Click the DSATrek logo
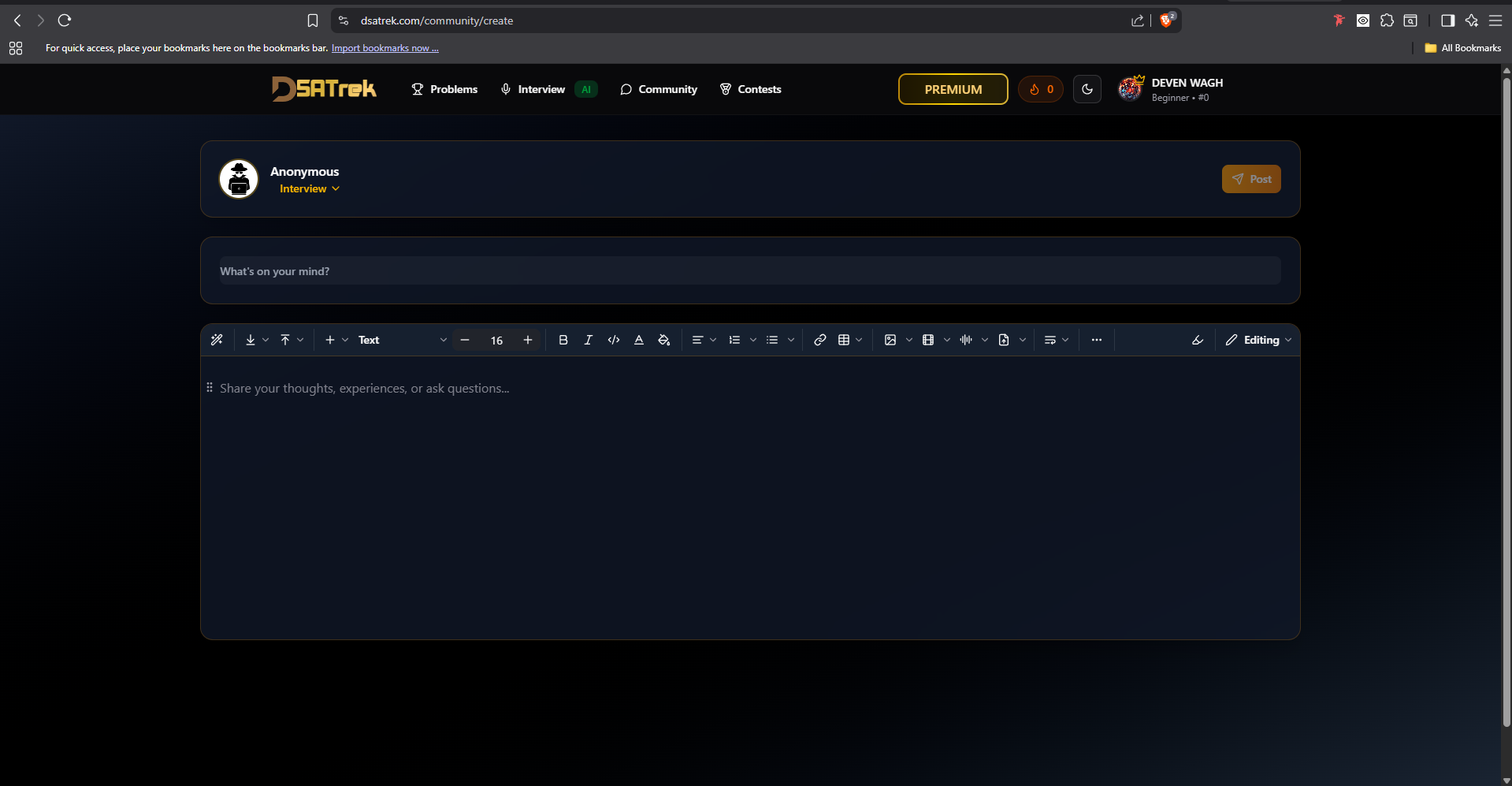This screenshot has width=1512, height=786. (324, 89)
